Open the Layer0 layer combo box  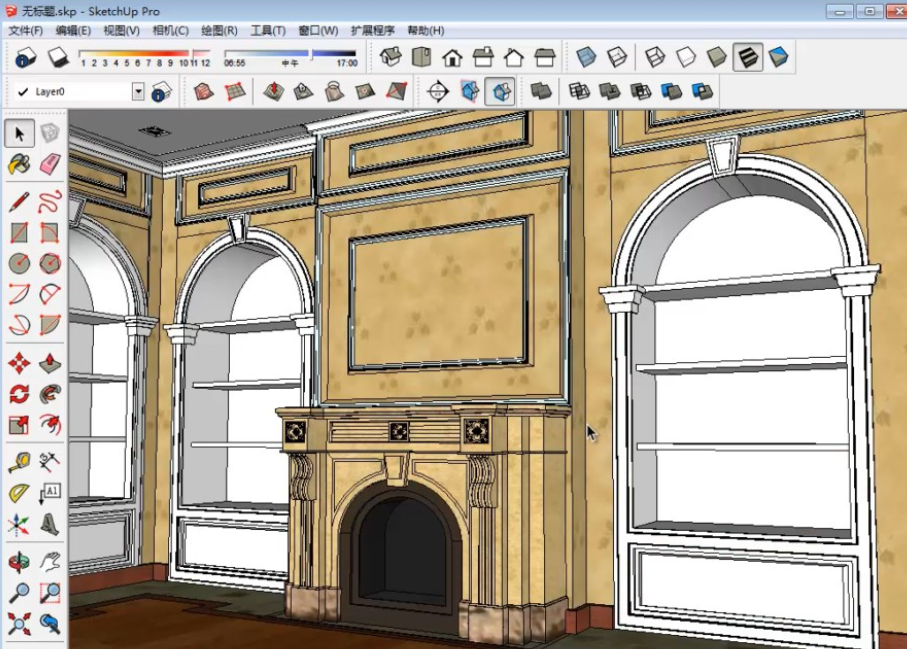point(79,91)
